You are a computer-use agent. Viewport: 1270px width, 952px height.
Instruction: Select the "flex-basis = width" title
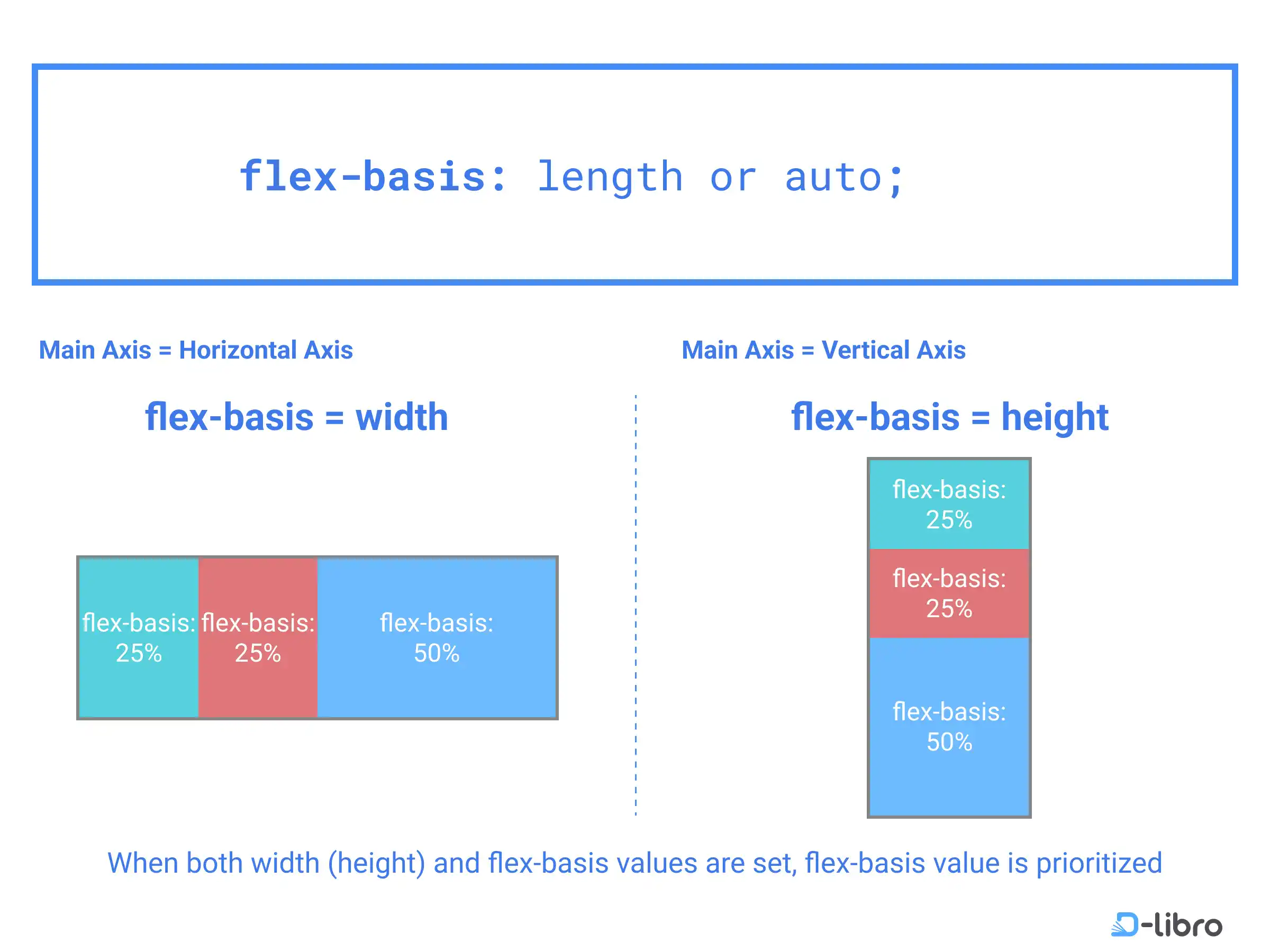click(x=296, y=417)
